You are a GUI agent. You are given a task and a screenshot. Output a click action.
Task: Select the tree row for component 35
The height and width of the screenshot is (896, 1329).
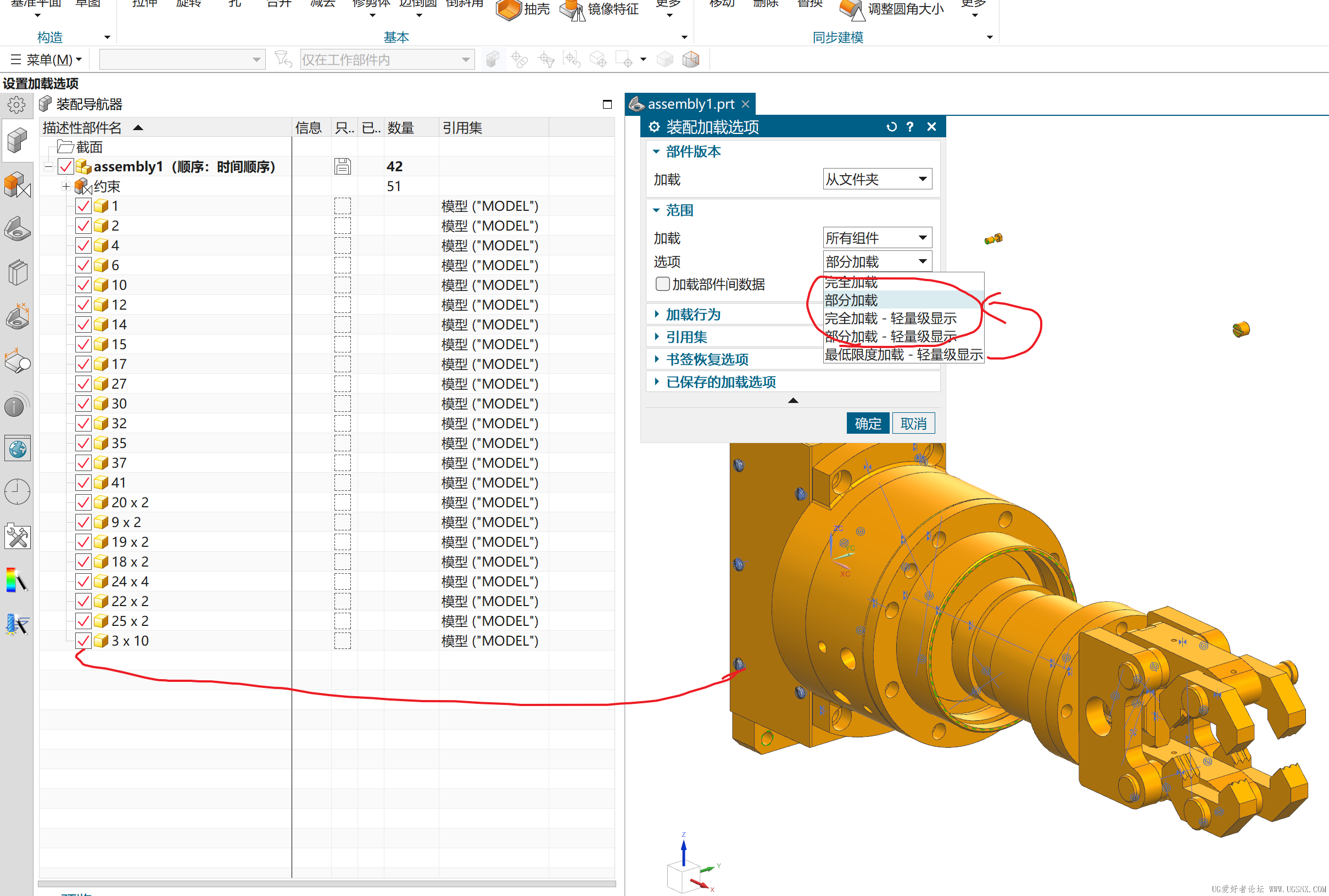[326, 444]
